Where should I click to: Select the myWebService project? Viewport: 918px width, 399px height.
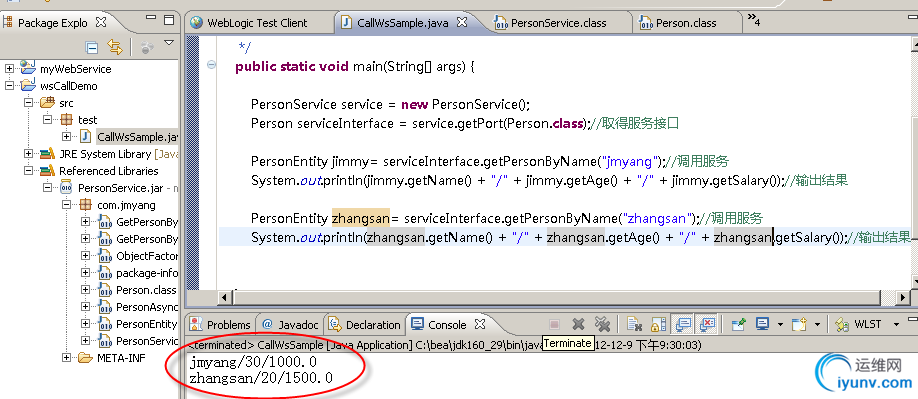(75, 68)
